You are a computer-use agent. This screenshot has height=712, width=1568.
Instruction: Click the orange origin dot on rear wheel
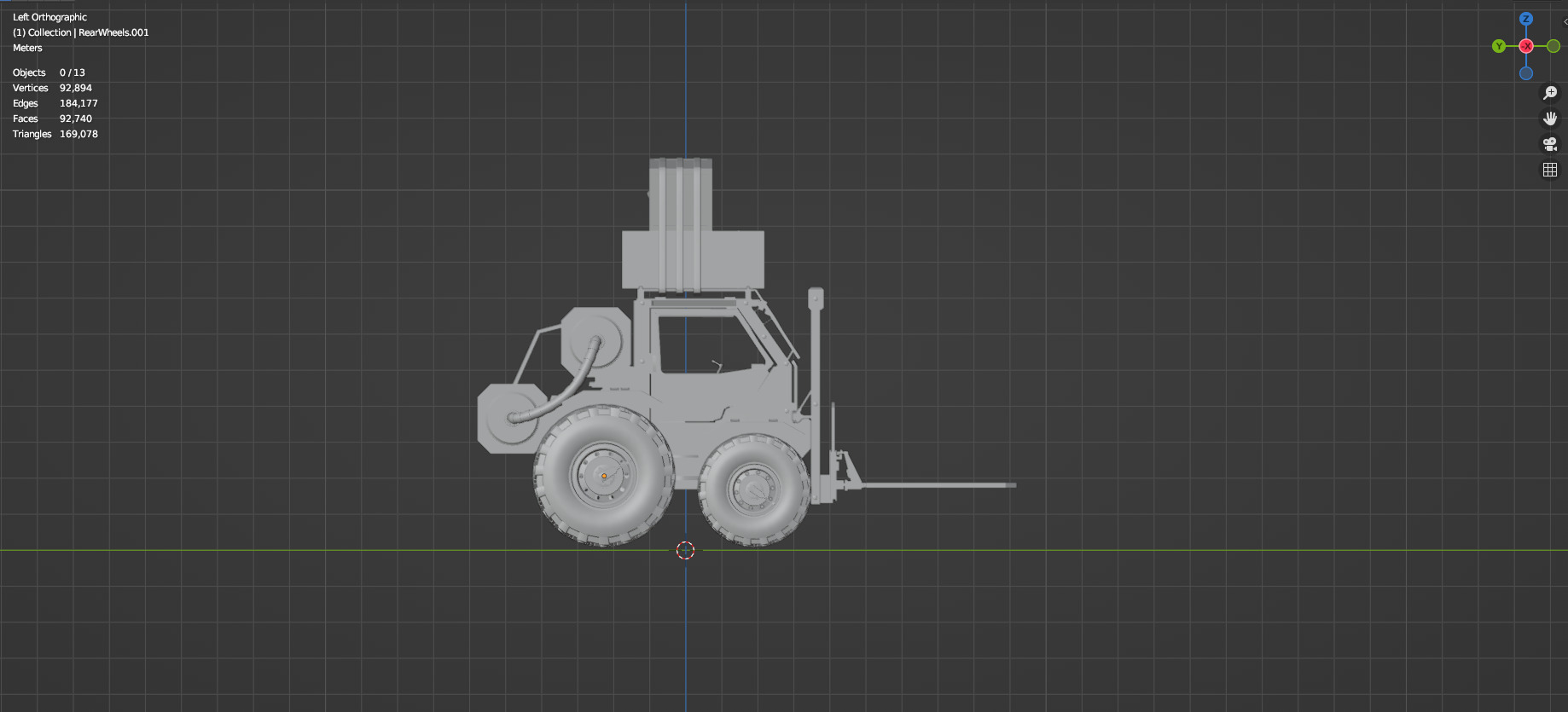point(604,476)
